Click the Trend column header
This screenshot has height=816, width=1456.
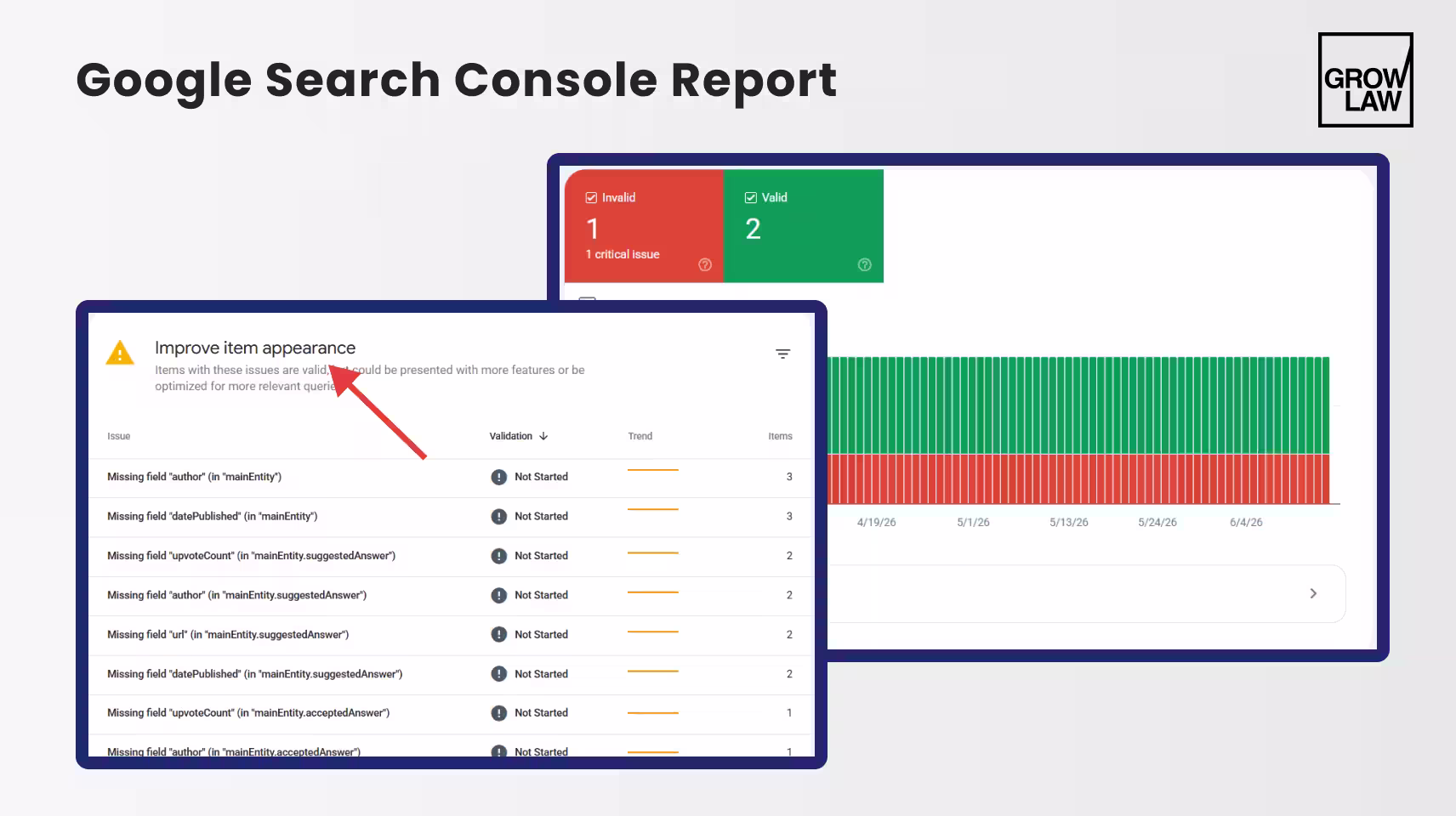640,436
